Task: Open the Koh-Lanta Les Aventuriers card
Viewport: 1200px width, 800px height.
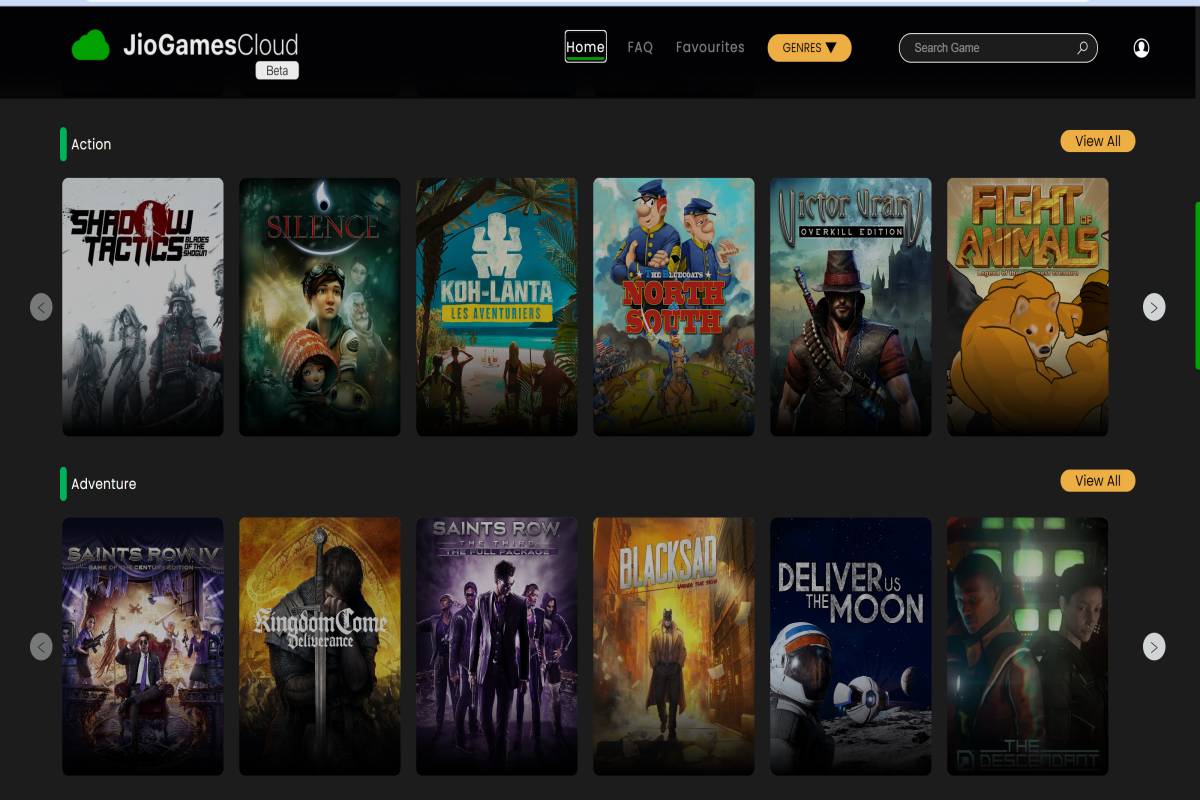Action: 497,307
